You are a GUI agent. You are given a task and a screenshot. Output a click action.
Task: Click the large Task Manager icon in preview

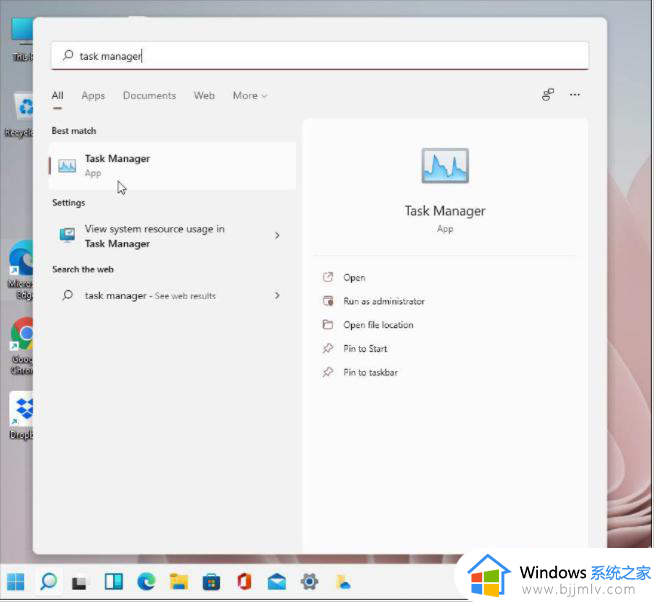click(445, 165)
